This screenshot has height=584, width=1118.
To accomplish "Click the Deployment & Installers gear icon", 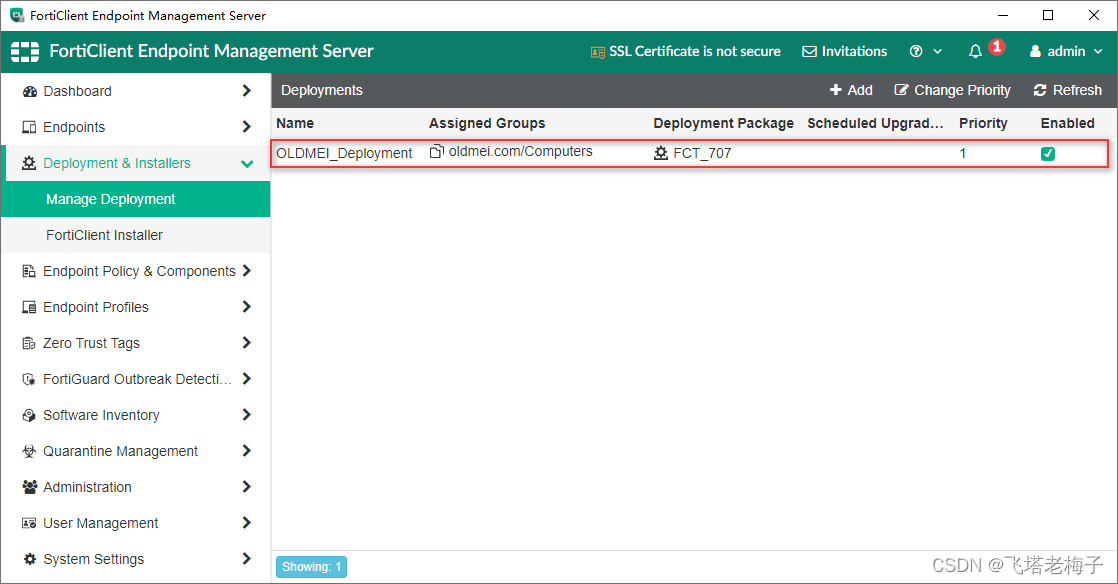I will (x=29, y=163).
